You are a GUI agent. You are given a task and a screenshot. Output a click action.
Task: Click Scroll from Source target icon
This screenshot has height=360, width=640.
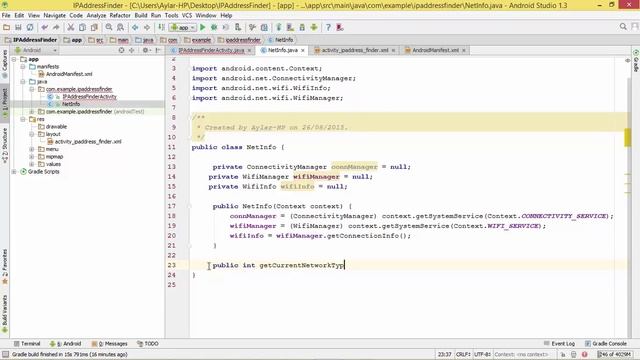click(121, 50)
